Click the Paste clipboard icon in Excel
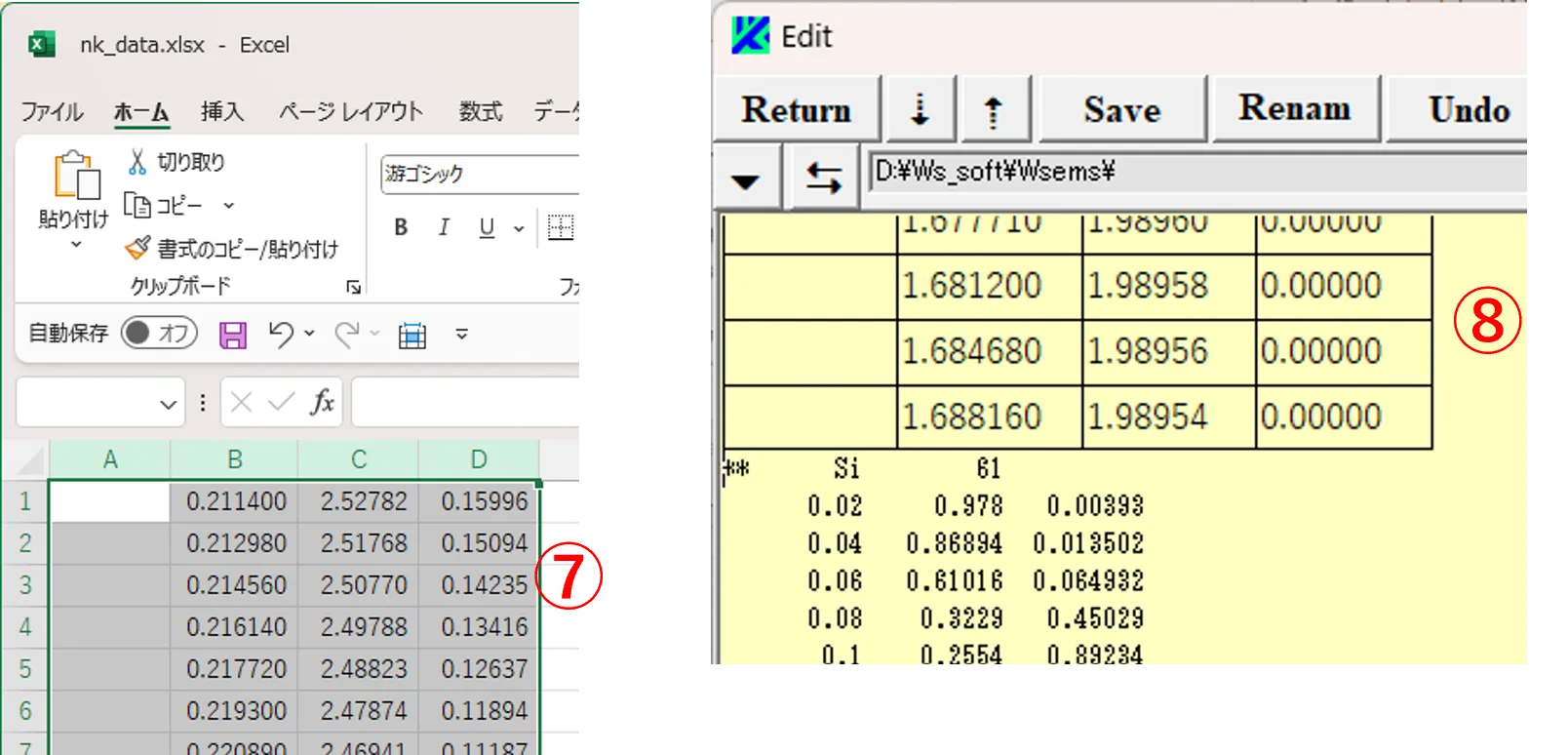Screen dimensions: 1568x755 pyautogui.click(x=76, y=176)
